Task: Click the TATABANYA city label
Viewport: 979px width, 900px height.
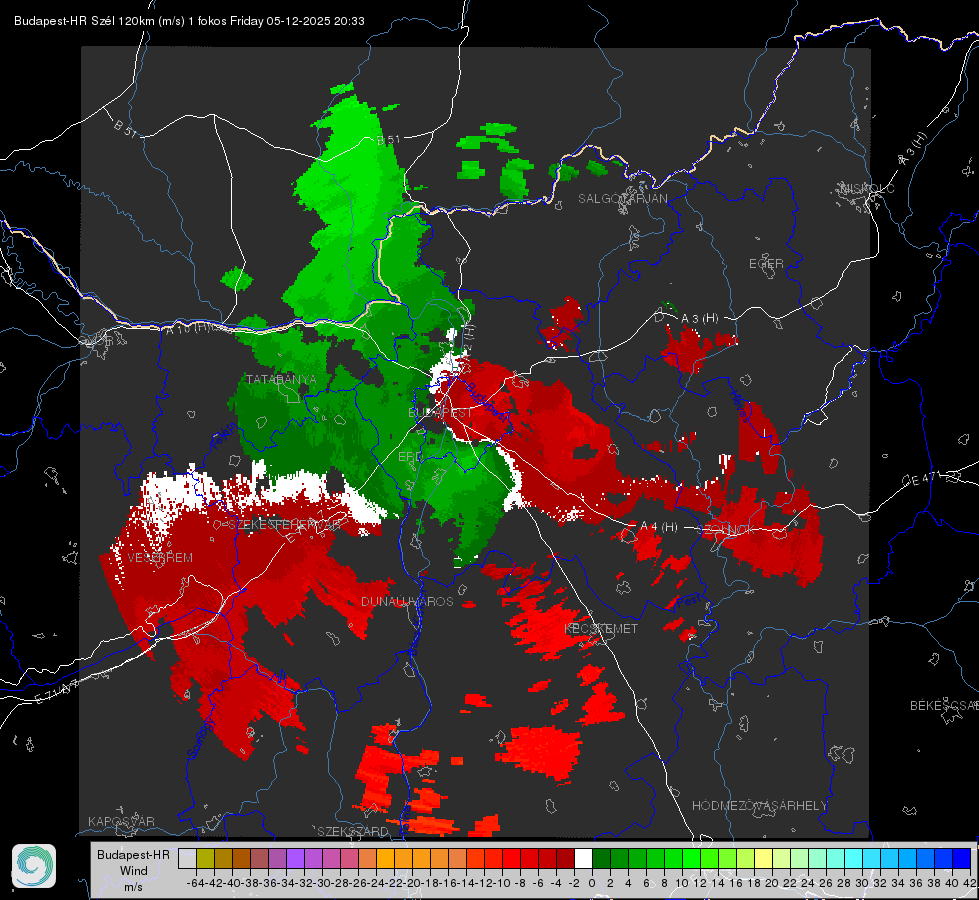Action: (281, 379)
